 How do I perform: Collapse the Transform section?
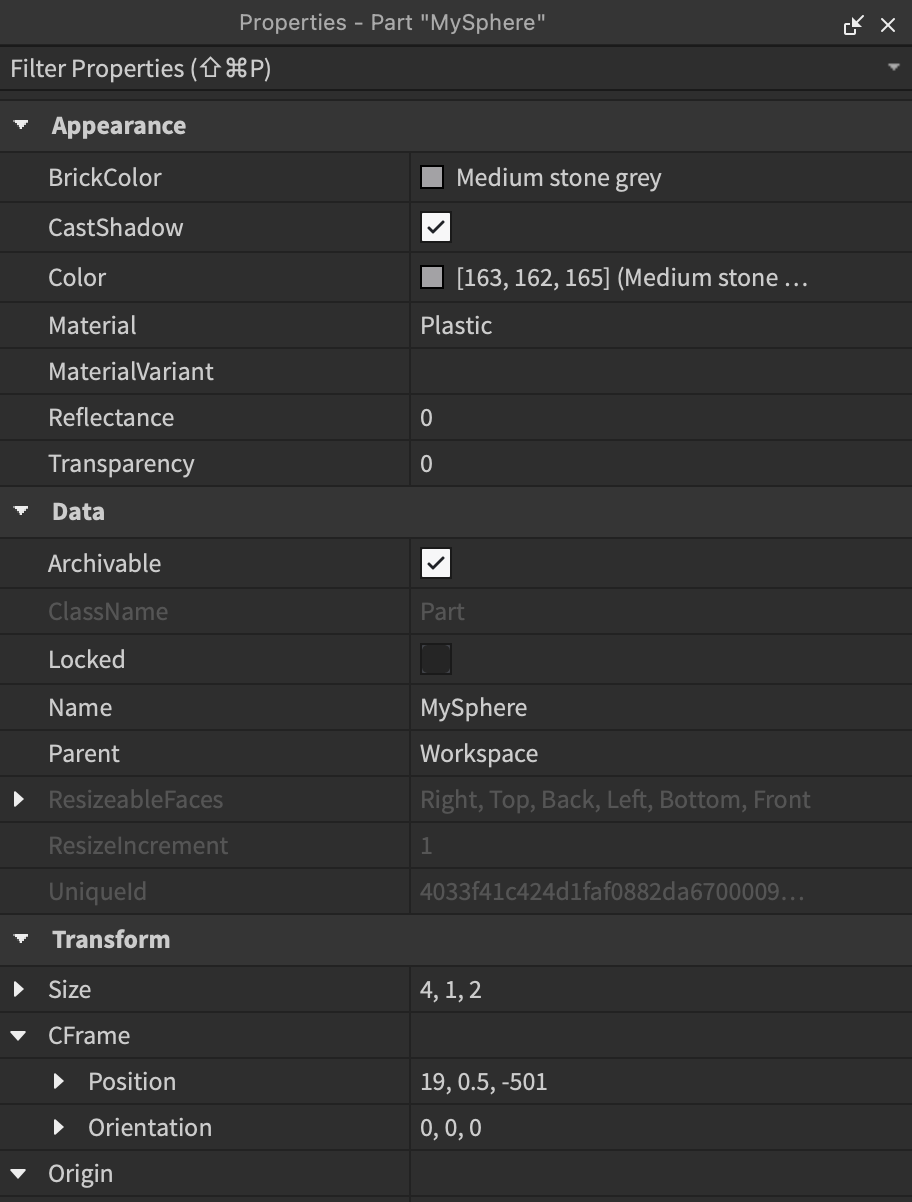click(21, 939)
